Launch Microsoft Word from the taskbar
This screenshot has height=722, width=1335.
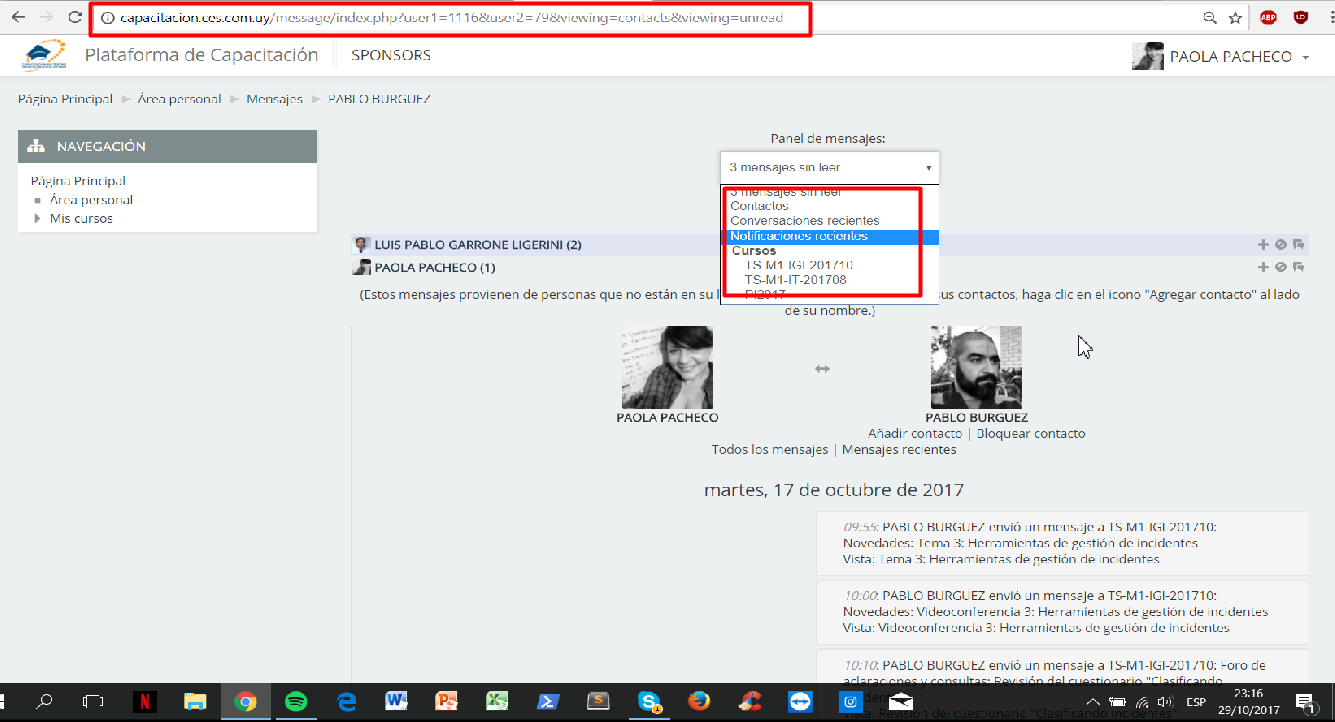coord(396,701)
